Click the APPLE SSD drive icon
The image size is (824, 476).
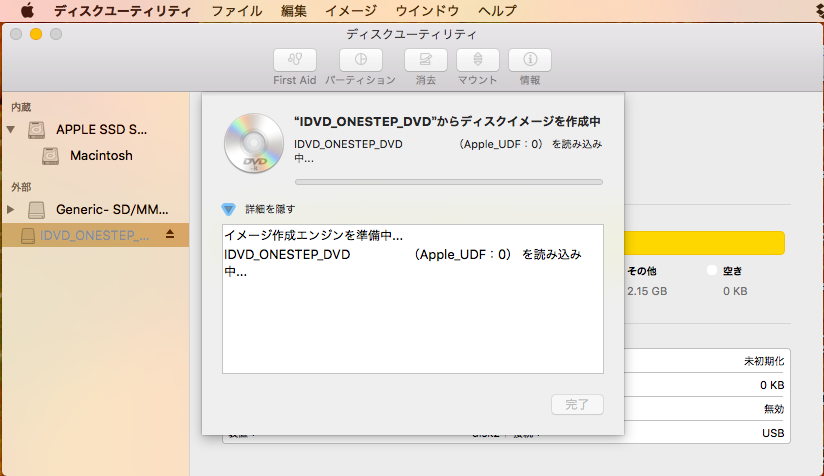point(36,130)
